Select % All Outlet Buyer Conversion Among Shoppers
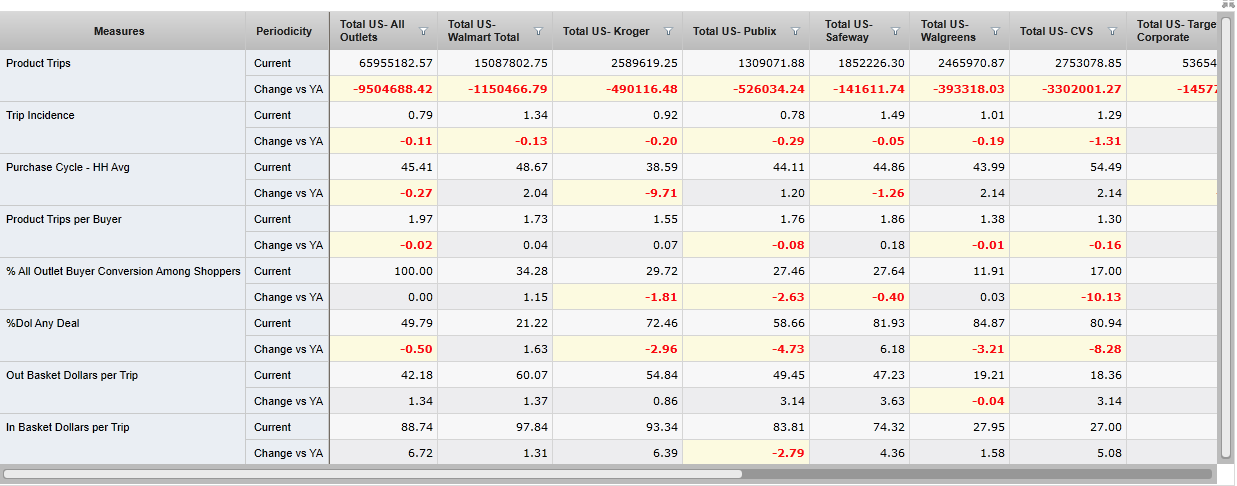The width and height of the screenshot is (1237, 486). click(x=123, y=271)
